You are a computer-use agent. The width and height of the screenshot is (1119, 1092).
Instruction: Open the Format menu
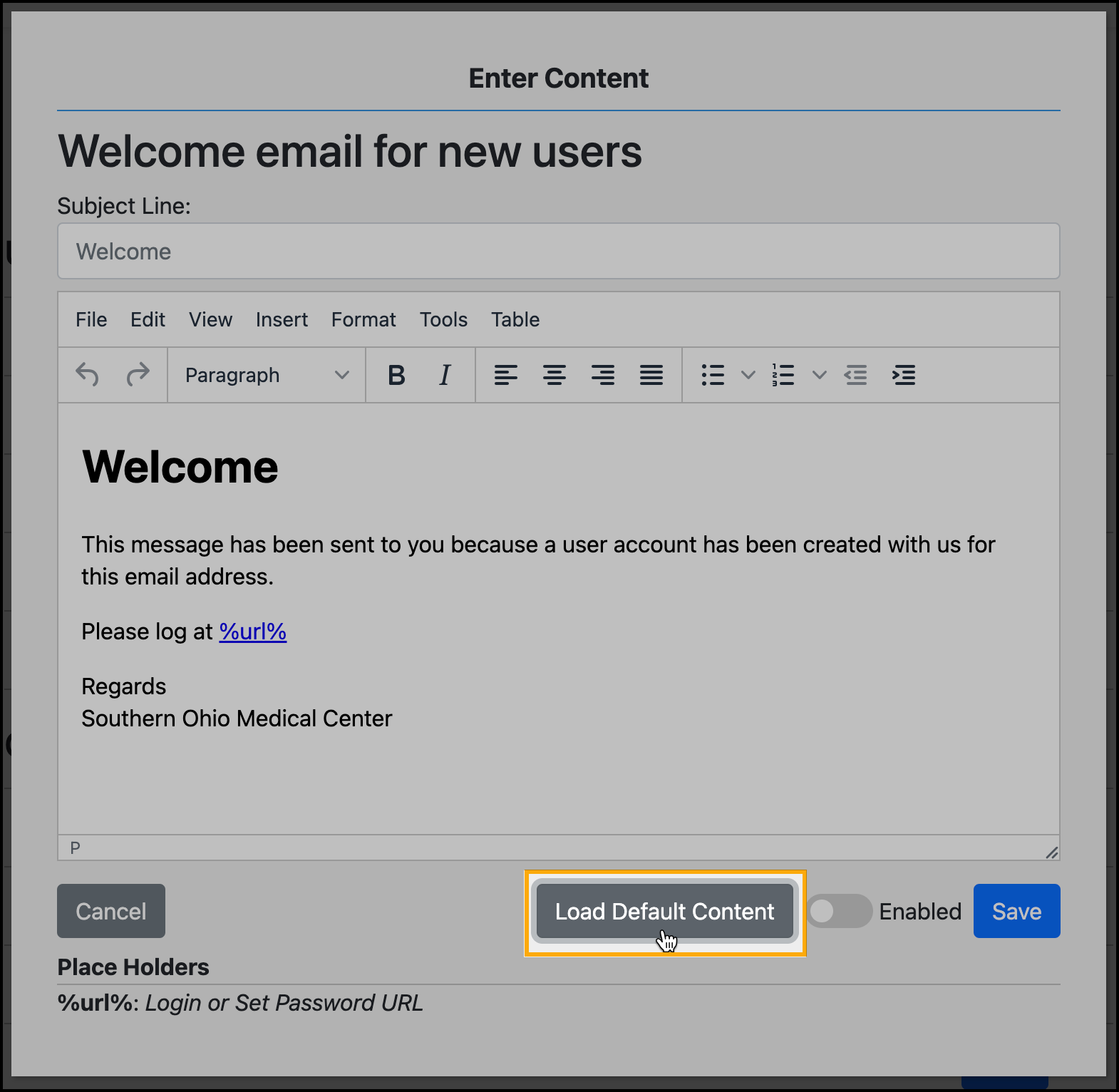point(363,319)
